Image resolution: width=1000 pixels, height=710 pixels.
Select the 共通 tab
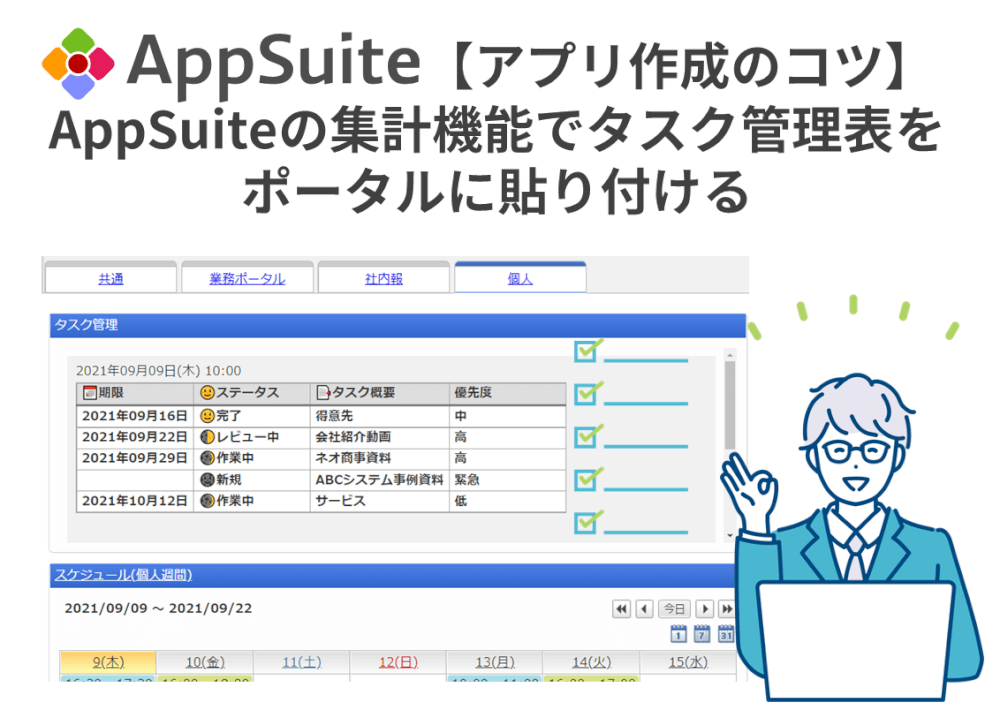click(x=110, y=278)
